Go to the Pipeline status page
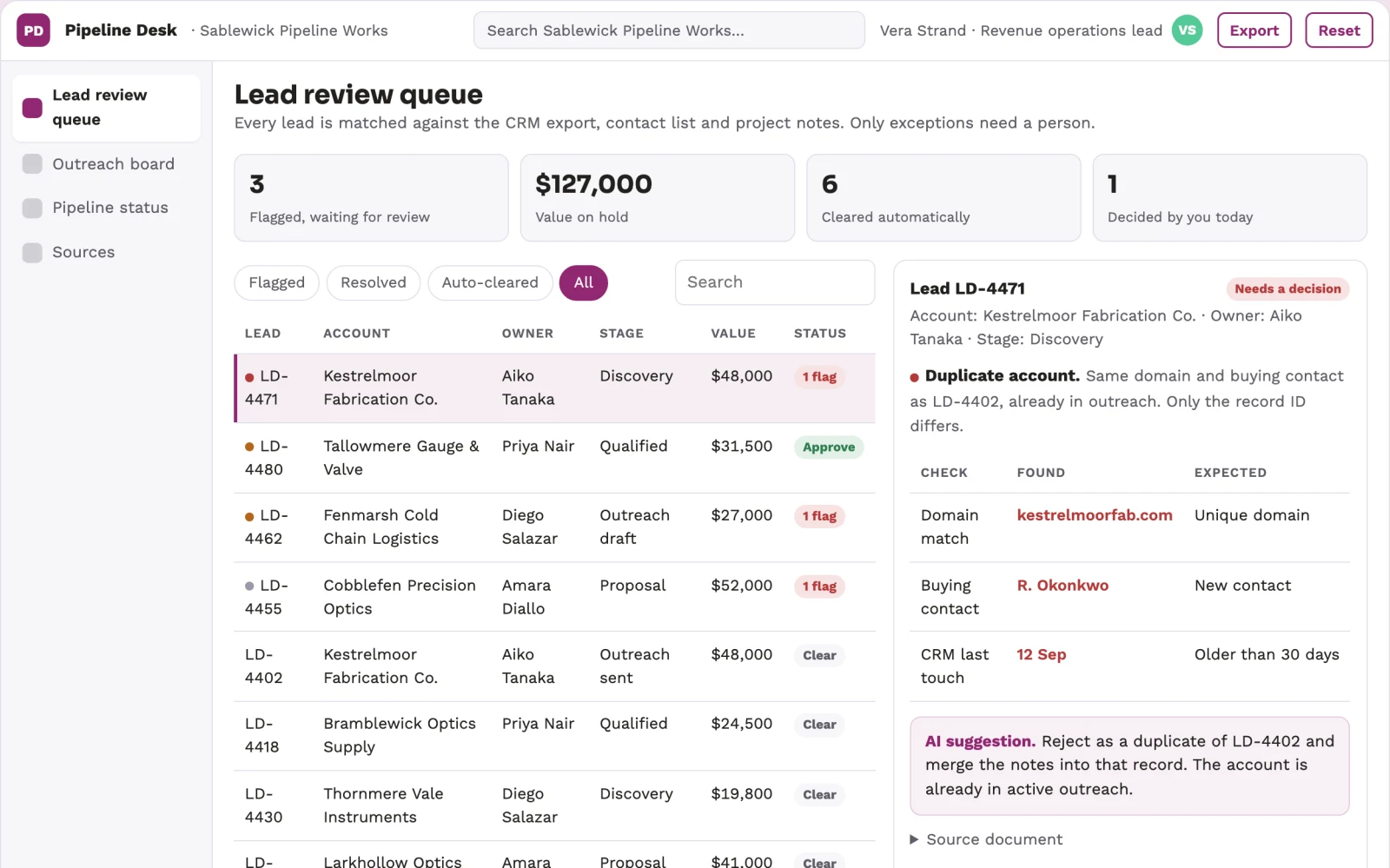Screen dimensions: 1390x868 106,208
